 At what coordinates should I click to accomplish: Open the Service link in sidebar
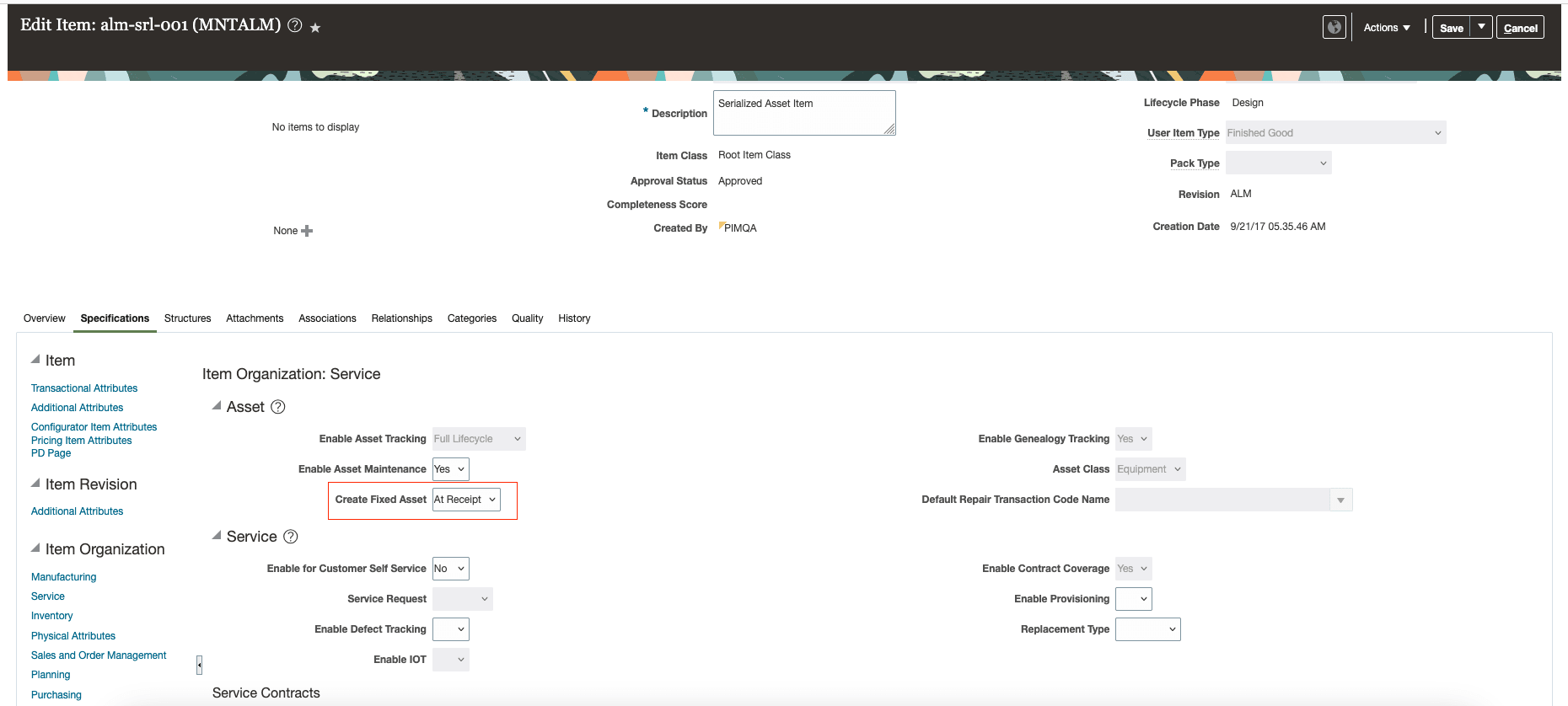[48, 596]
